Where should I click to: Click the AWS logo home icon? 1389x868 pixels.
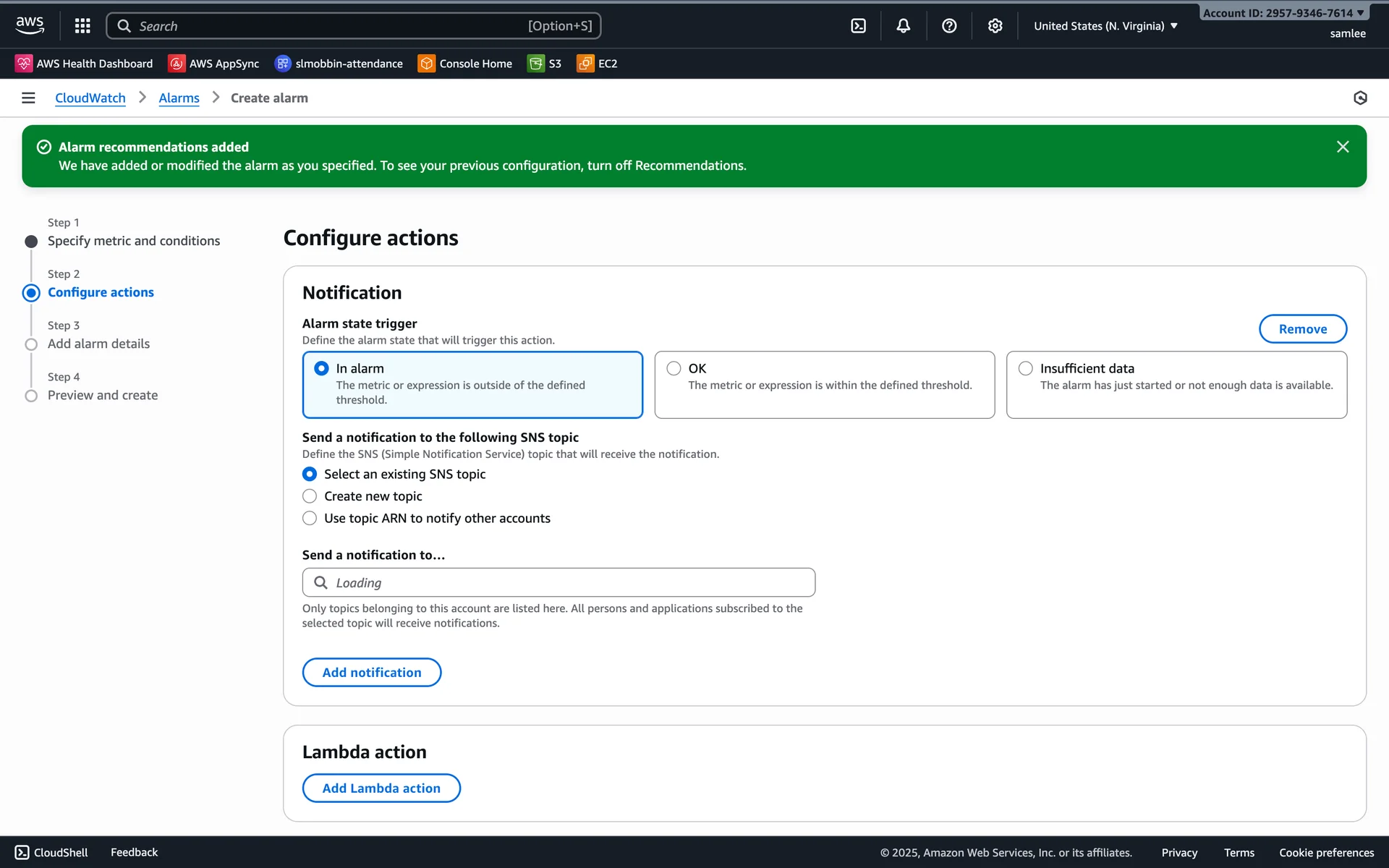pyautogui.click(x=30, y=25)
